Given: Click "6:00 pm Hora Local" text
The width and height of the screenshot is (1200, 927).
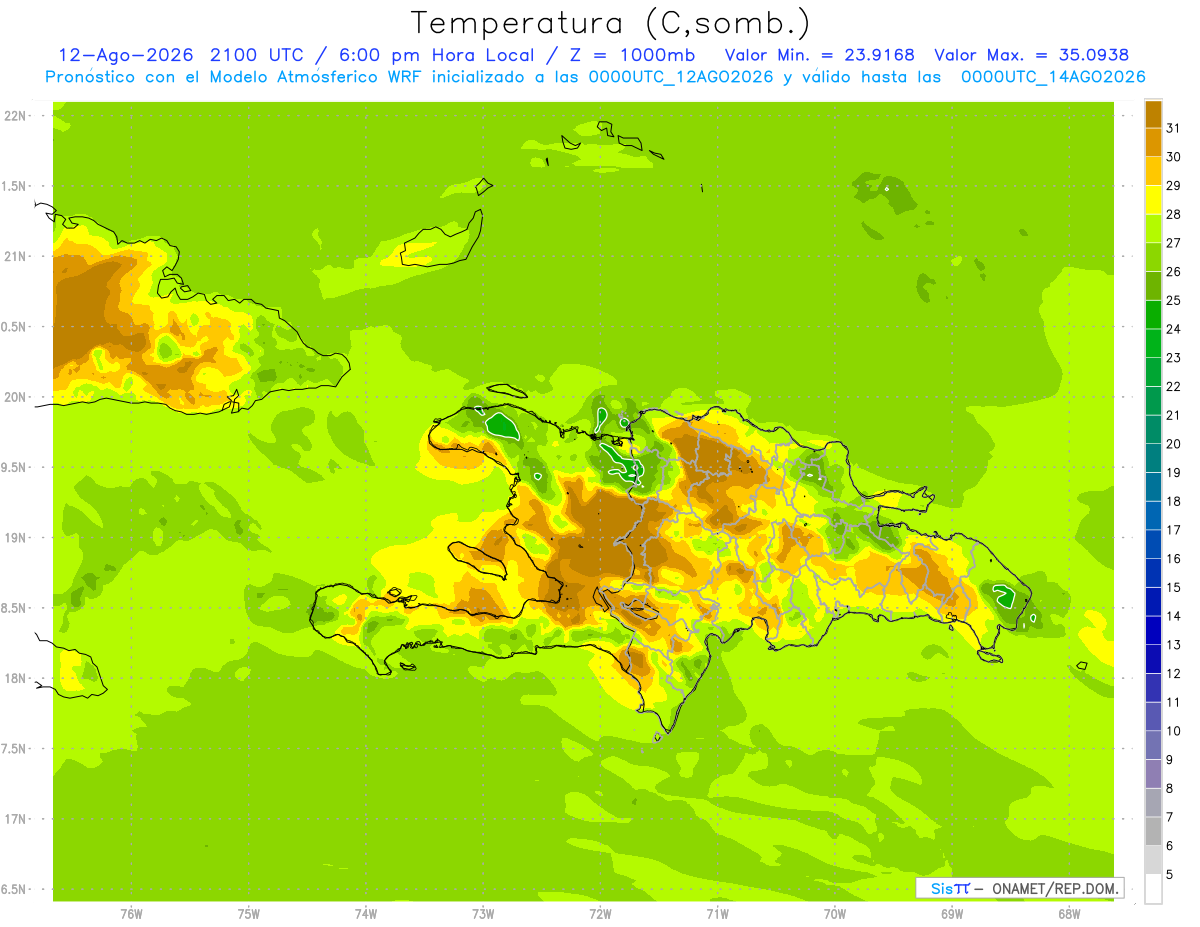Looking at the screenshot, I should (x=437, y=55).
